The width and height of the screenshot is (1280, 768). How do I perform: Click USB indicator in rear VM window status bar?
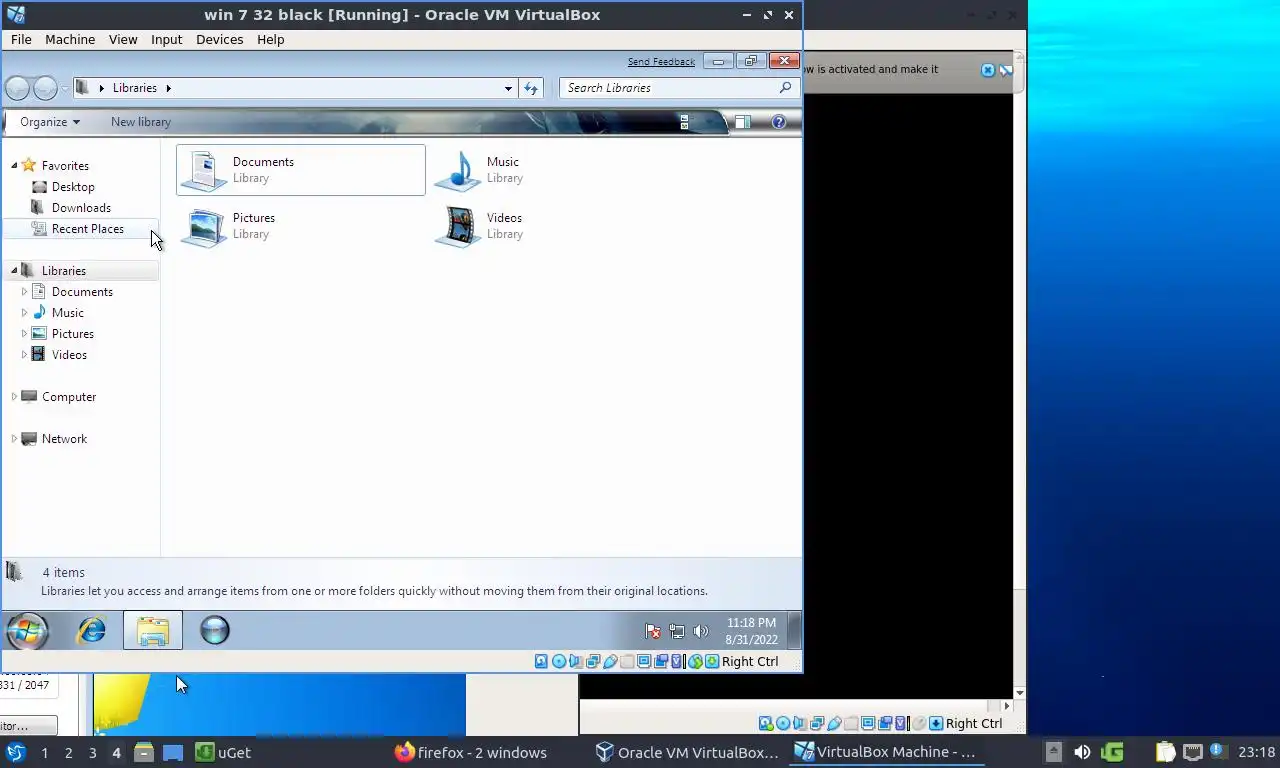(x=834, y=723)
